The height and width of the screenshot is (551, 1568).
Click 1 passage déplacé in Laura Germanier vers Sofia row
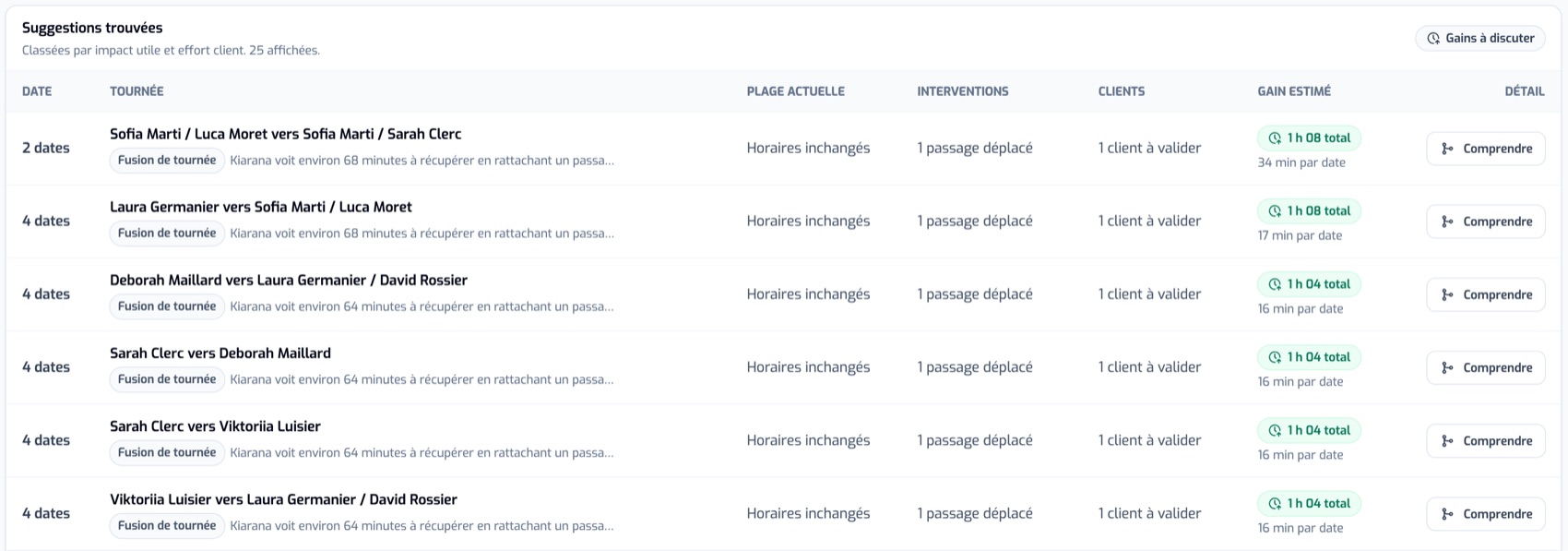975,221
